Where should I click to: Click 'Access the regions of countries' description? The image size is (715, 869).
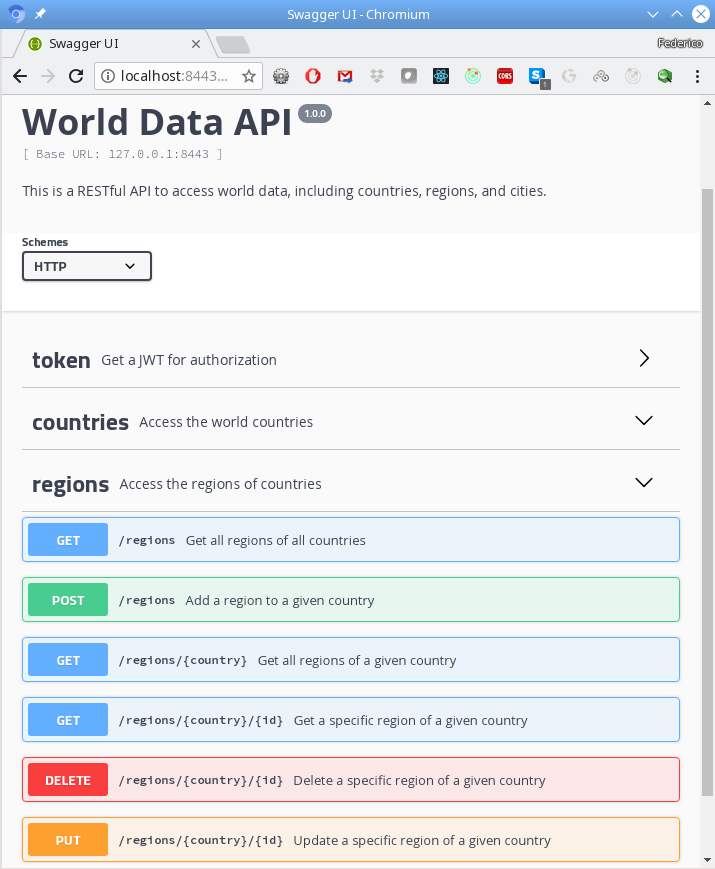coord(221,484)
